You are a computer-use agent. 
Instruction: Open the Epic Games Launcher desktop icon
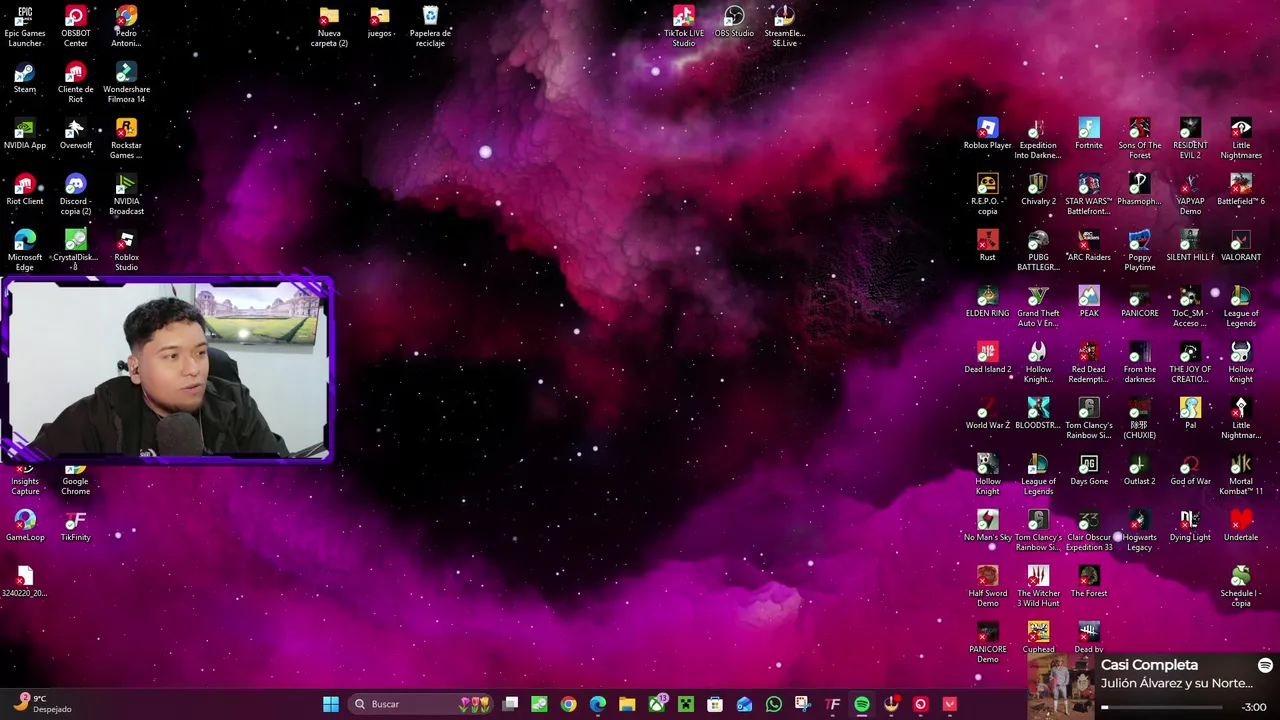click(25, 26)
